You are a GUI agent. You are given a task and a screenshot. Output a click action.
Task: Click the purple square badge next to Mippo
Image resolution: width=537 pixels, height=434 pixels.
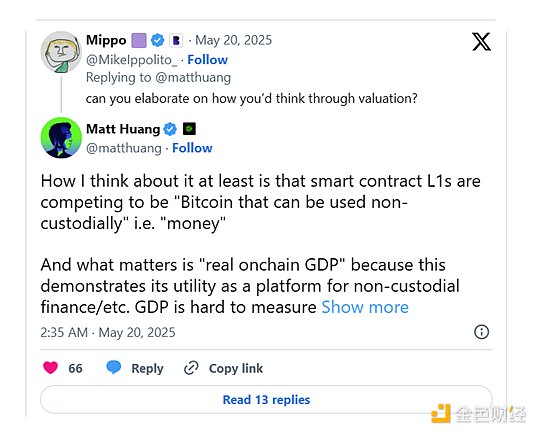pos(139,40)
